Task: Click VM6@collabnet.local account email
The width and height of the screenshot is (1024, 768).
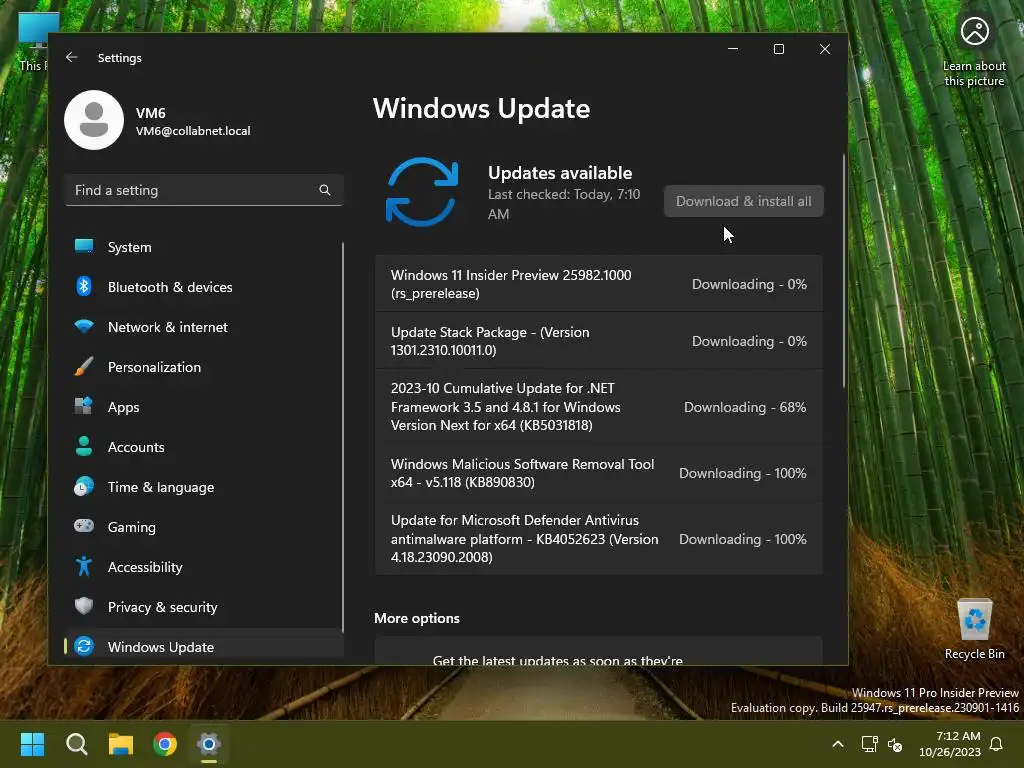Action: pos(193,131)
